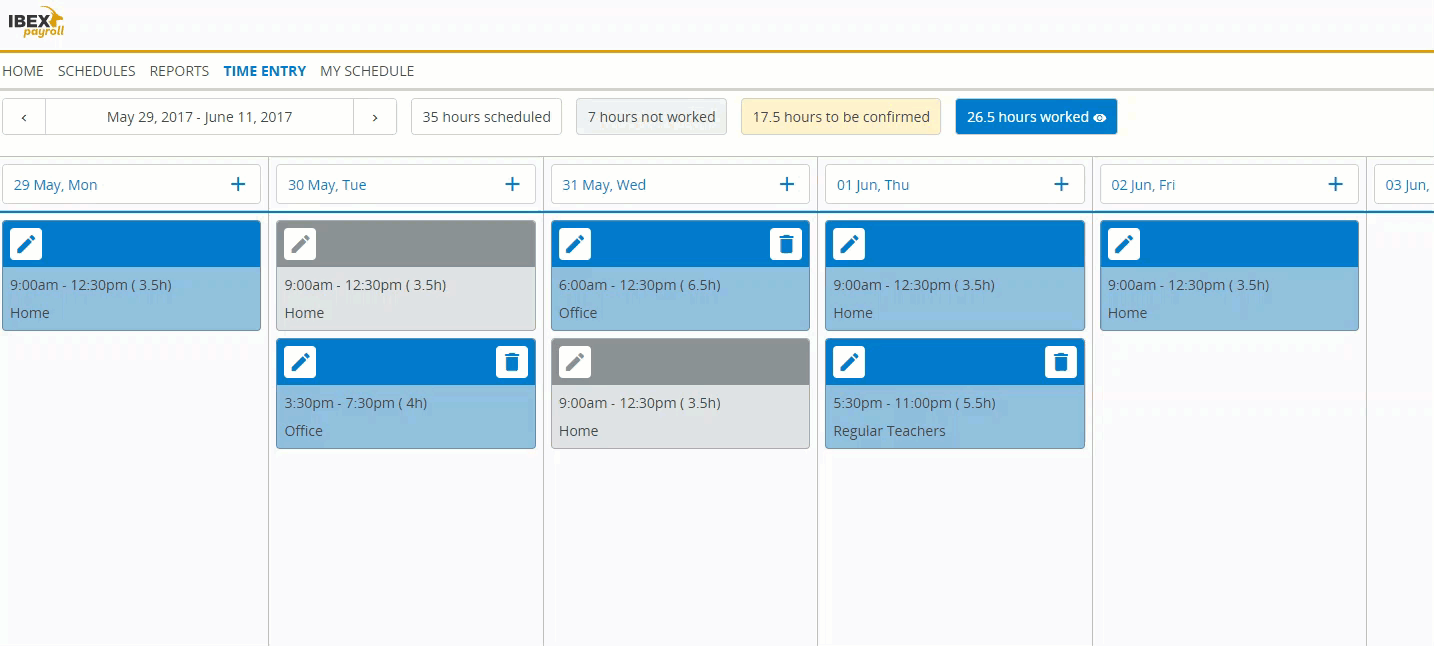The width and height of the screenshot is (1434, 646).
Task: Delete the 30 May 3:30pm Office entry
Action: tap(512, 362)
